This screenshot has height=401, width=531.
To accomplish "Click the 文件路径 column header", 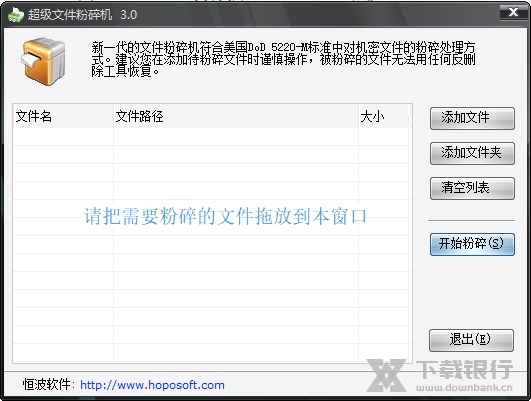I will [236, 117].
